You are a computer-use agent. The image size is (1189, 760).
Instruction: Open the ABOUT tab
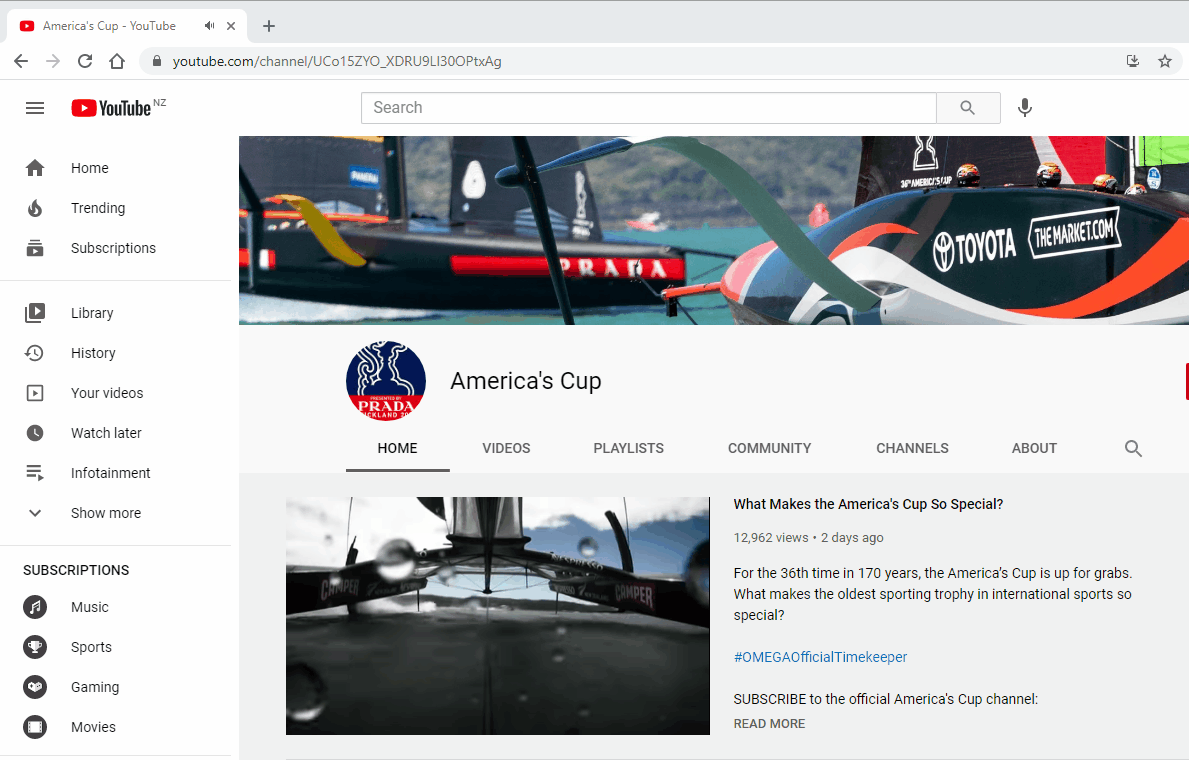pos(1034,448)
